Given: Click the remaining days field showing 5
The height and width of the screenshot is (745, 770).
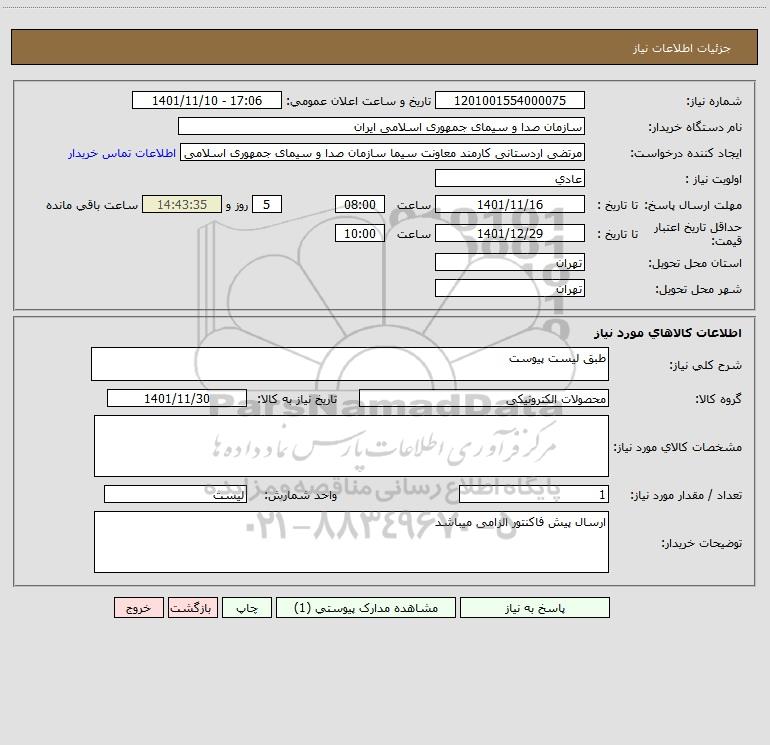Looking at the screenshot, I should pos(267,204).
